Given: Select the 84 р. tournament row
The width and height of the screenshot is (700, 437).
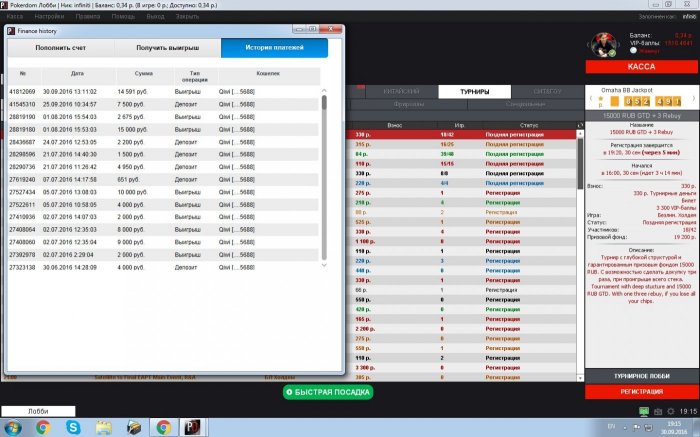Looking at the screenshot, I should (x=461, y=154).
